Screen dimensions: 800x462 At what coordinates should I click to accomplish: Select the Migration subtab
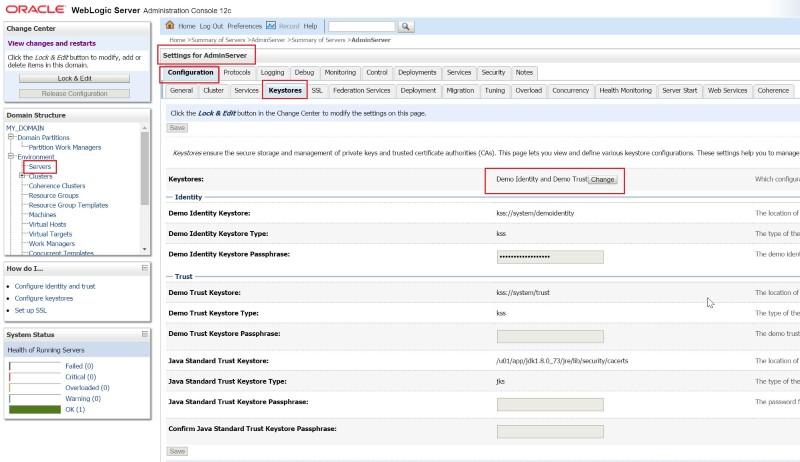pos(460,91)
